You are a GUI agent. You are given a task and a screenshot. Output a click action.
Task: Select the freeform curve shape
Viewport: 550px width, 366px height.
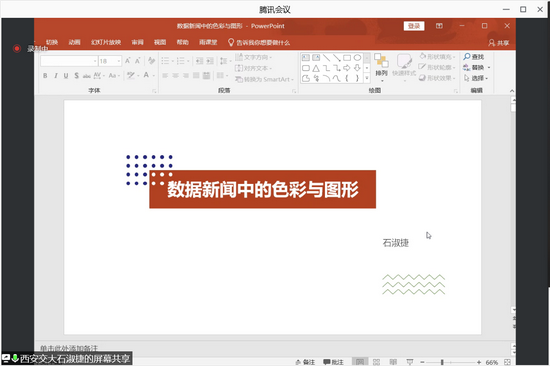tap(337, 78)
